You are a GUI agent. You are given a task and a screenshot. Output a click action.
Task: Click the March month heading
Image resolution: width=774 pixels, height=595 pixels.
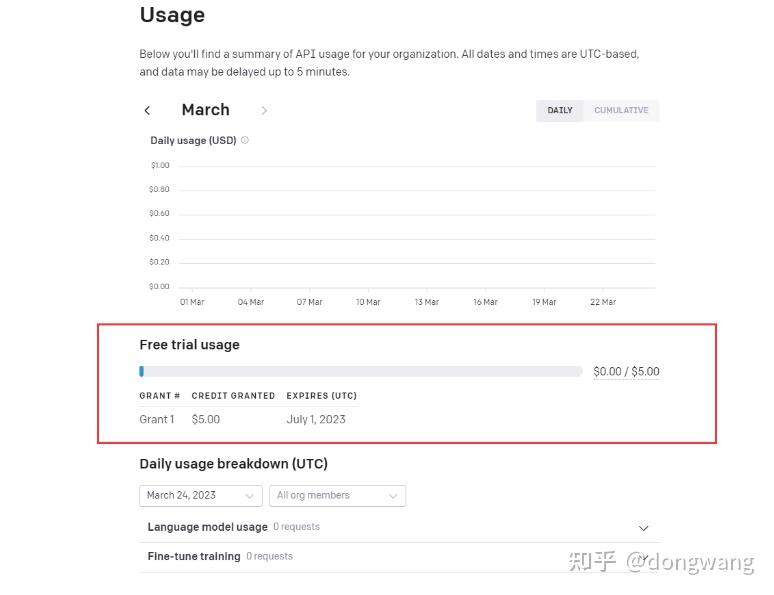(205, 110)
